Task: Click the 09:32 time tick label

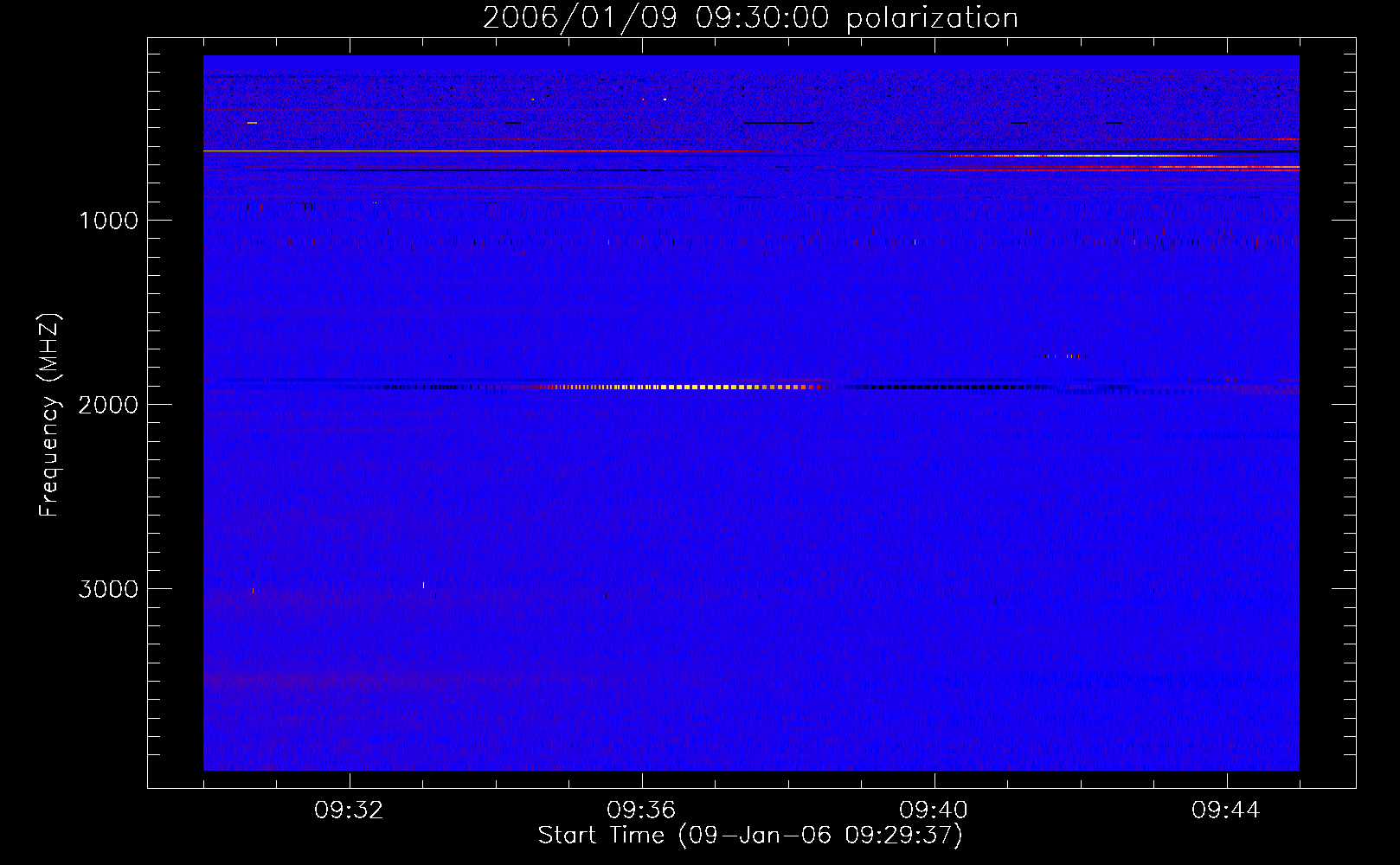Action: tap(350, 811)
